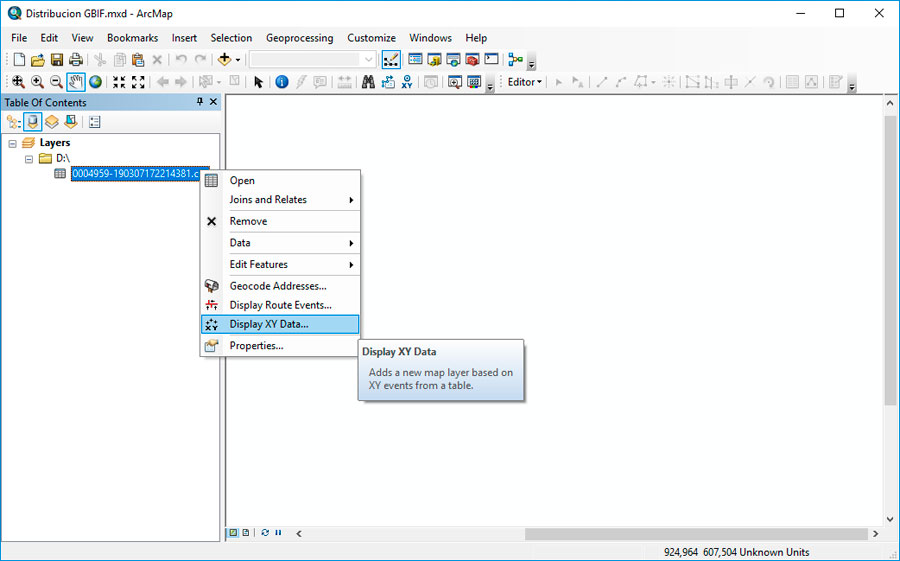This screenshot has height=561, width=900.
Task: Pause drawing of the map
Action: tap(278, 533)
